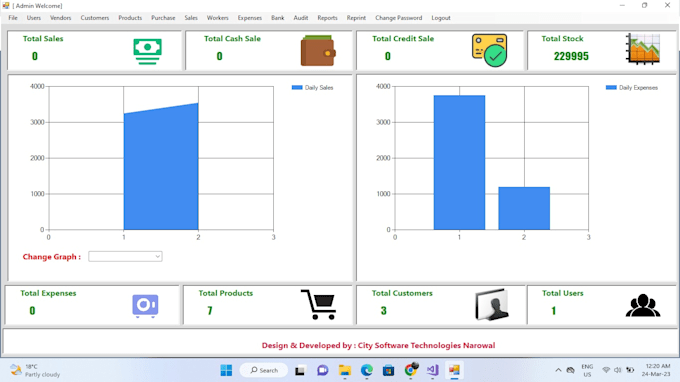Open the Chat app from the taskbar
680x382 pixels.
(322, 370)
